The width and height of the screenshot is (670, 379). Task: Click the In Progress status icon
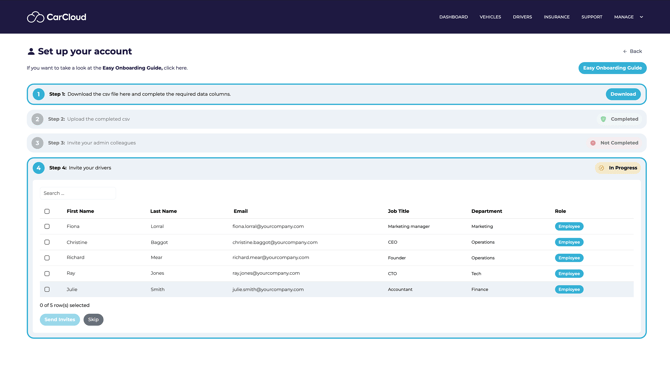coord(601,168)
